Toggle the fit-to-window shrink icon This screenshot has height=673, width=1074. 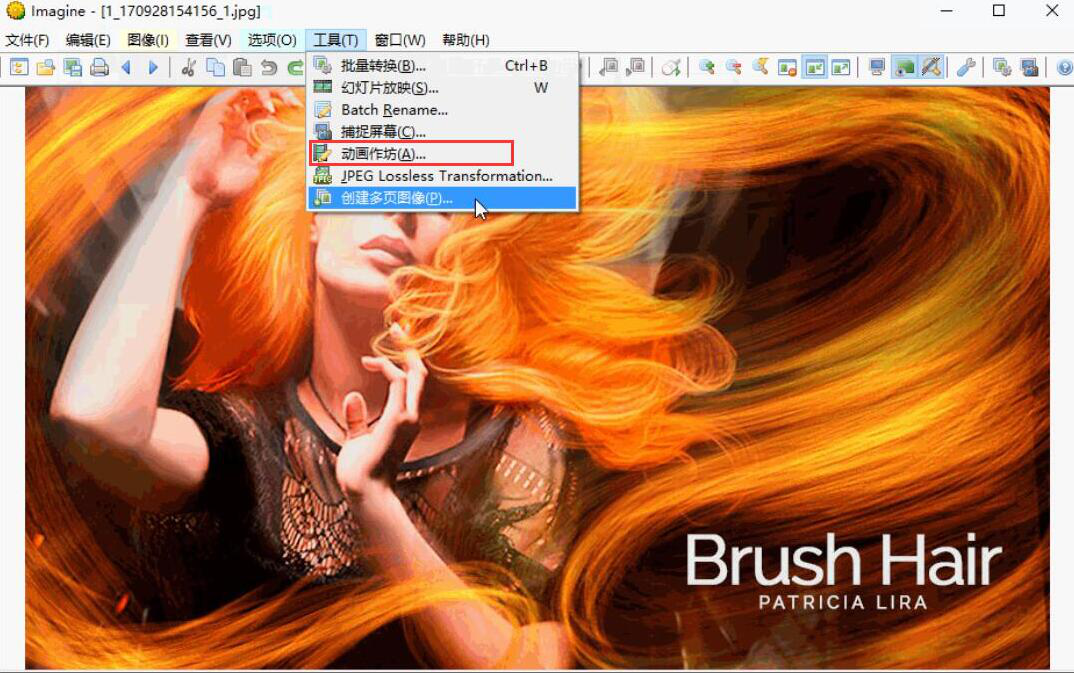click(814, 67)
